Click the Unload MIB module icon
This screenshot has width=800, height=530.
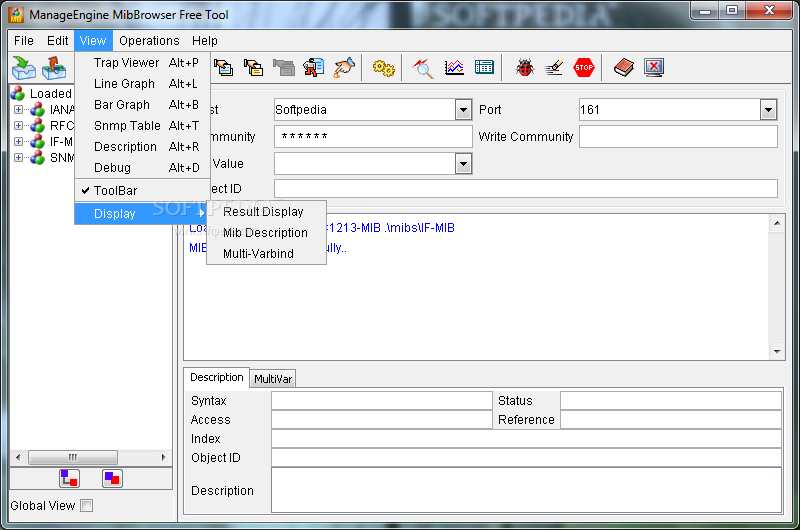pyautogui.click(x=54, y=68)
